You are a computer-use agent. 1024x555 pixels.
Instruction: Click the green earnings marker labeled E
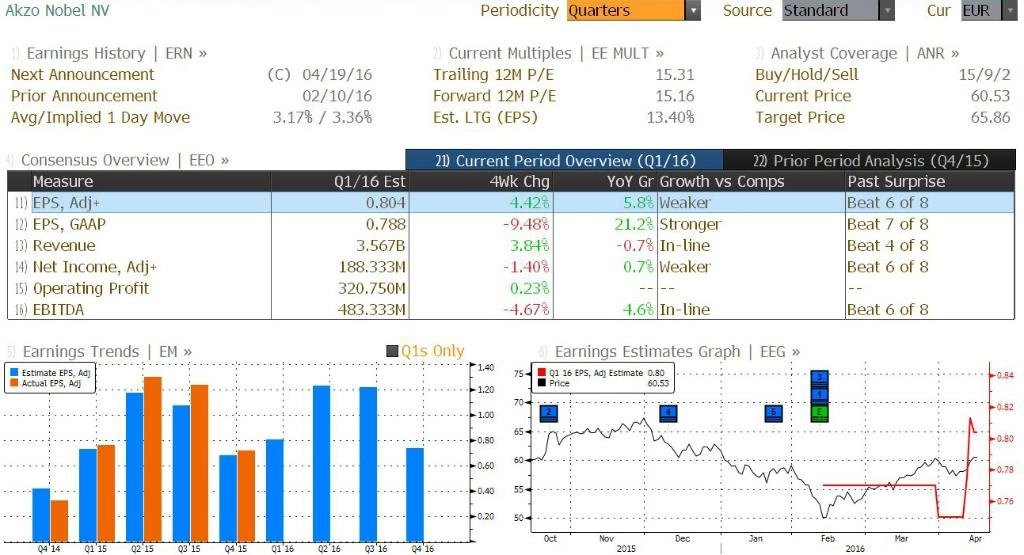click(820, 413)
